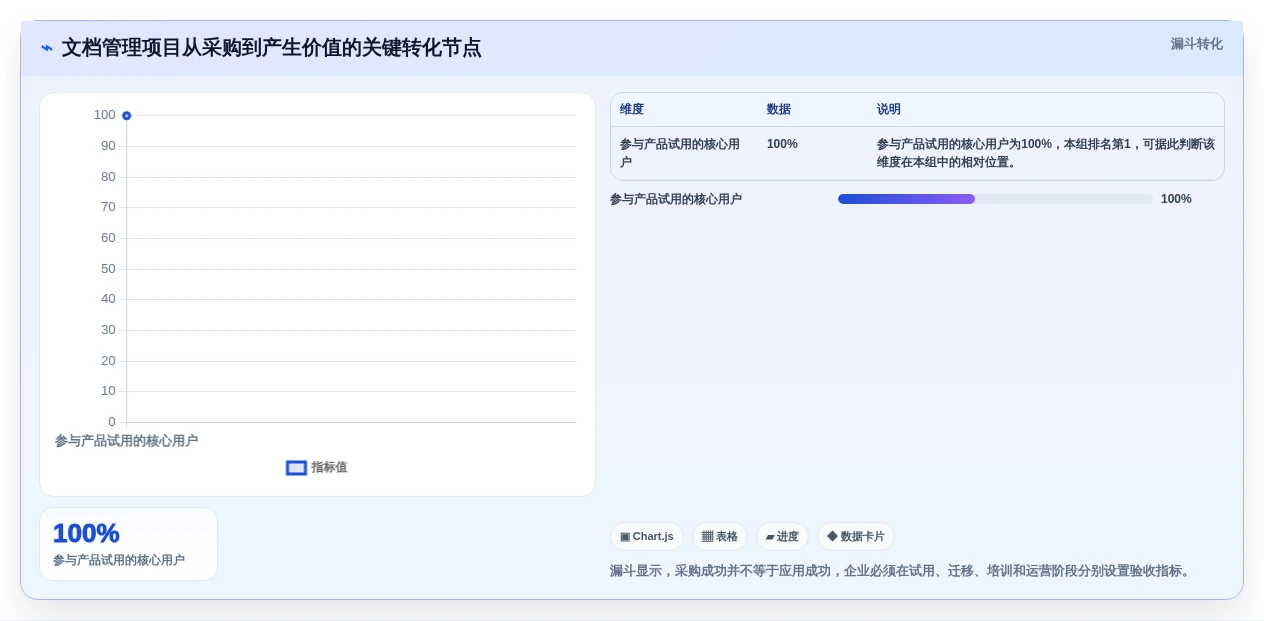Click the progress bar for 参与产品试用的核心用户
This screenshot has width=1264, height=621.
click(995, 199)
